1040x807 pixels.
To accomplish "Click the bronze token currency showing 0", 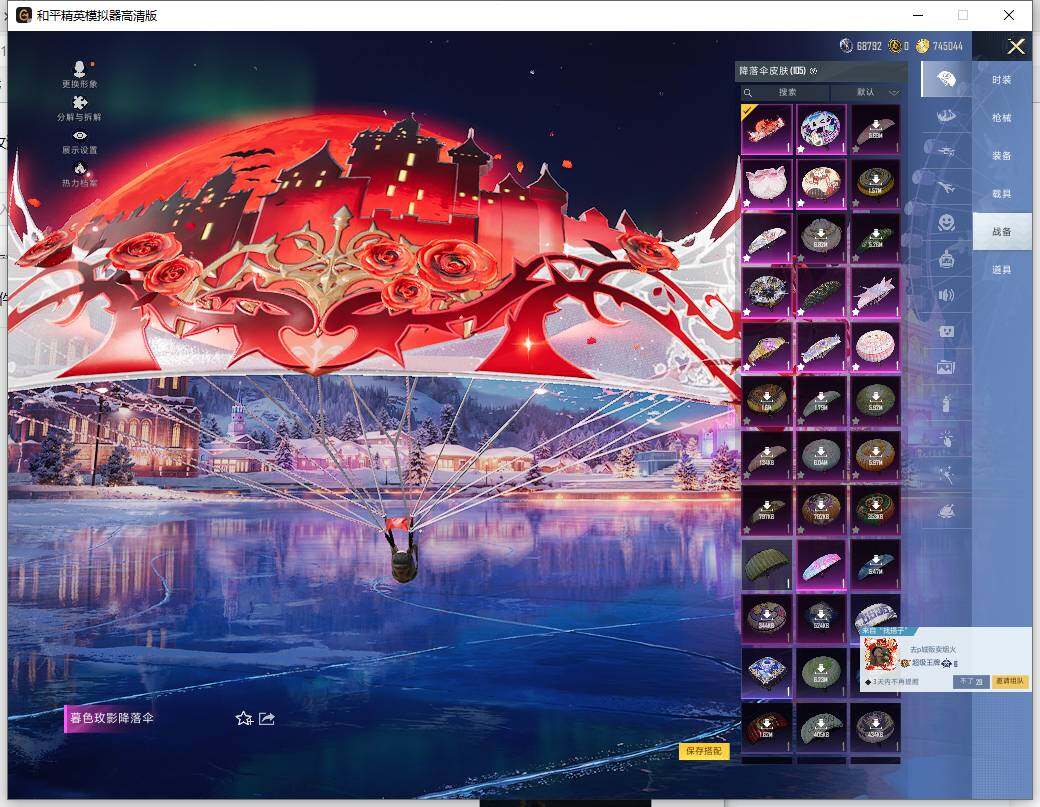I will click(899, 46).
